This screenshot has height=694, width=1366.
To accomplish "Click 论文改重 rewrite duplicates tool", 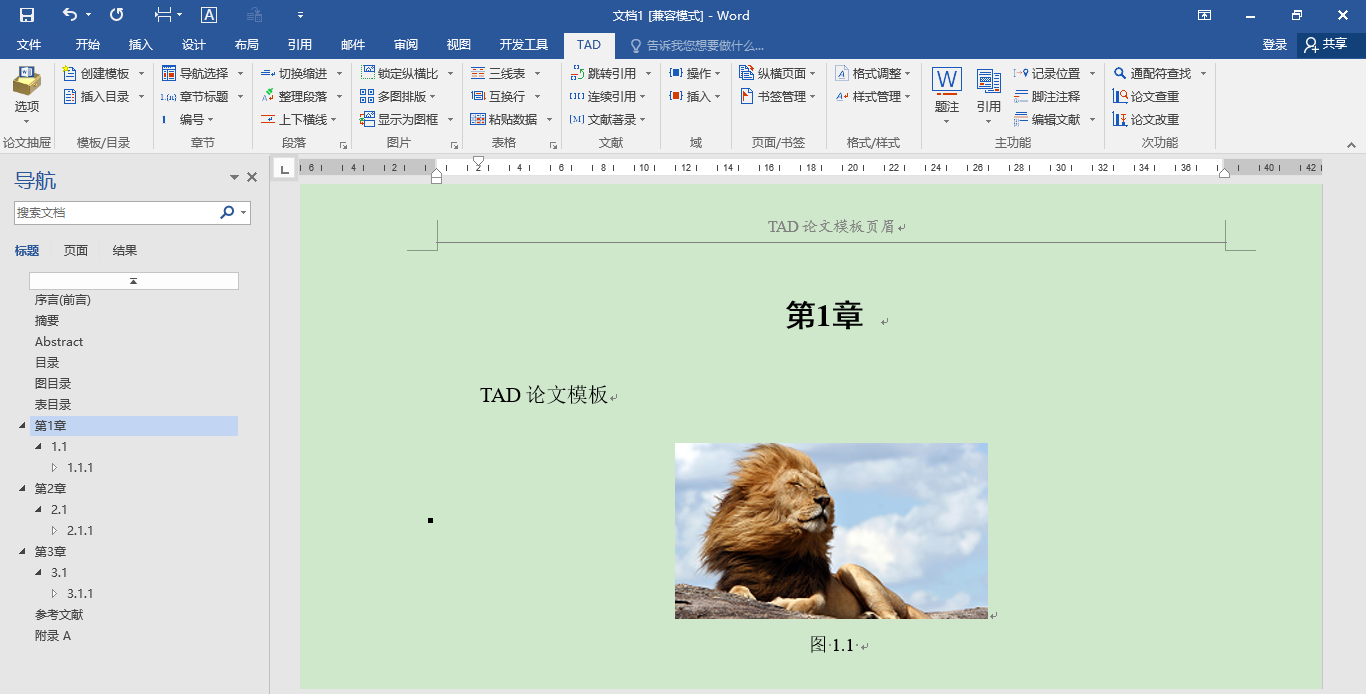I will click(1146, 120).
